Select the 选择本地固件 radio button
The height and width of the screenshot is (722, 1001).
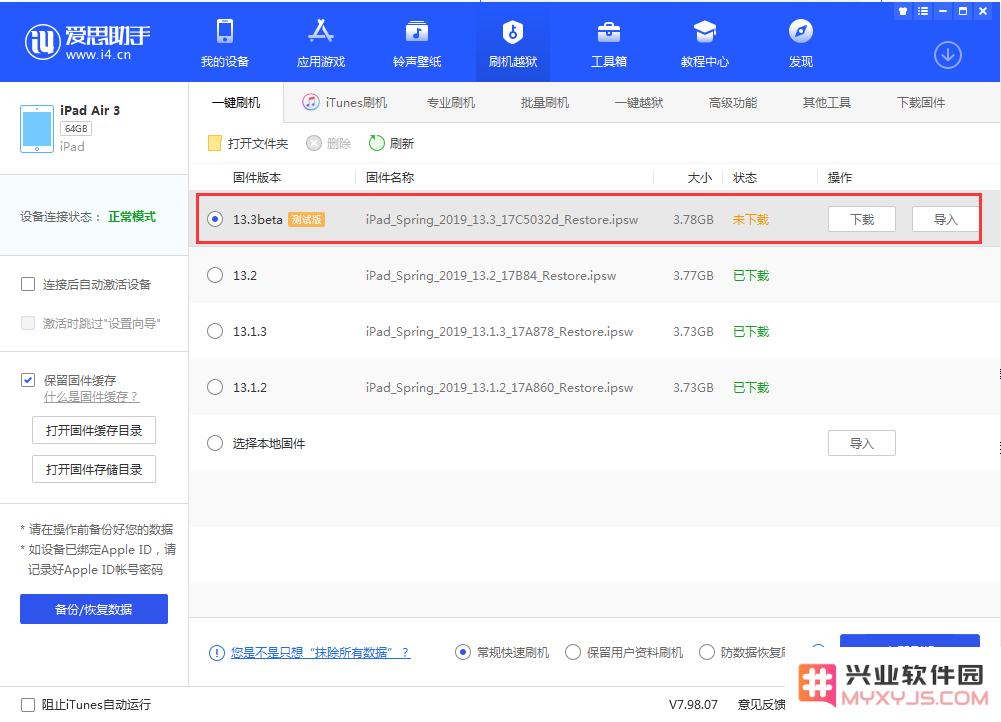215,443
